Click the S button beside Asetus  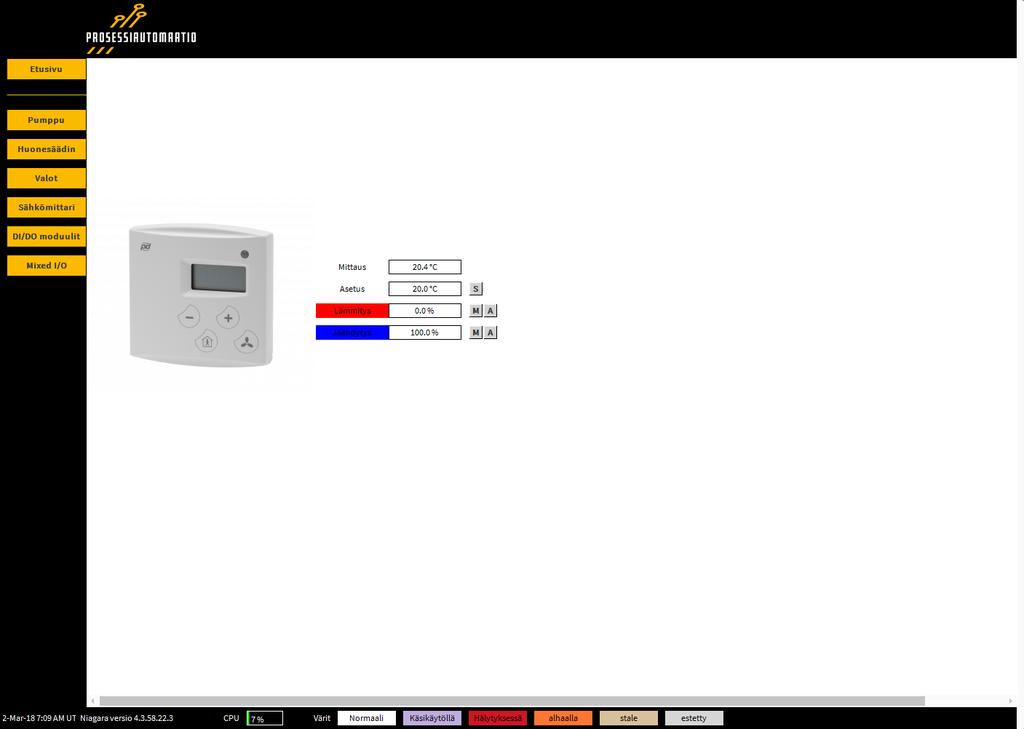[475, 289]
